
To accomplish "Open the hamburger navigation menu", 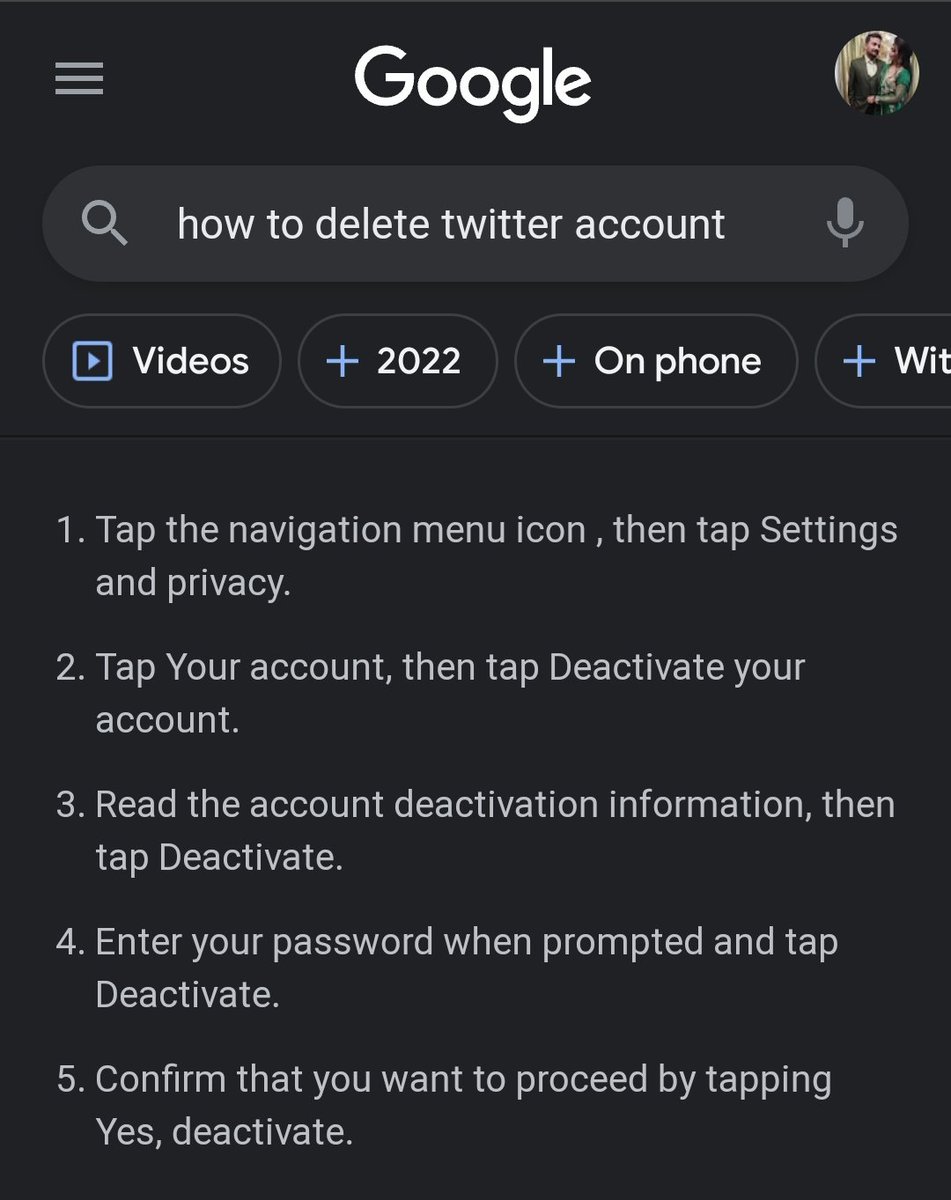I will click(79, 78).
